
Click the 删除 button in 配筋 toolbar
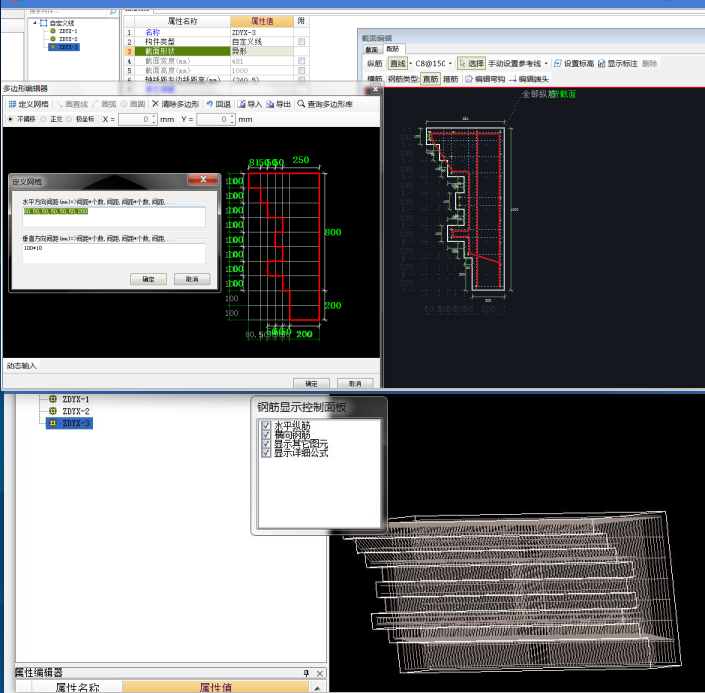[x=650, y=63]
